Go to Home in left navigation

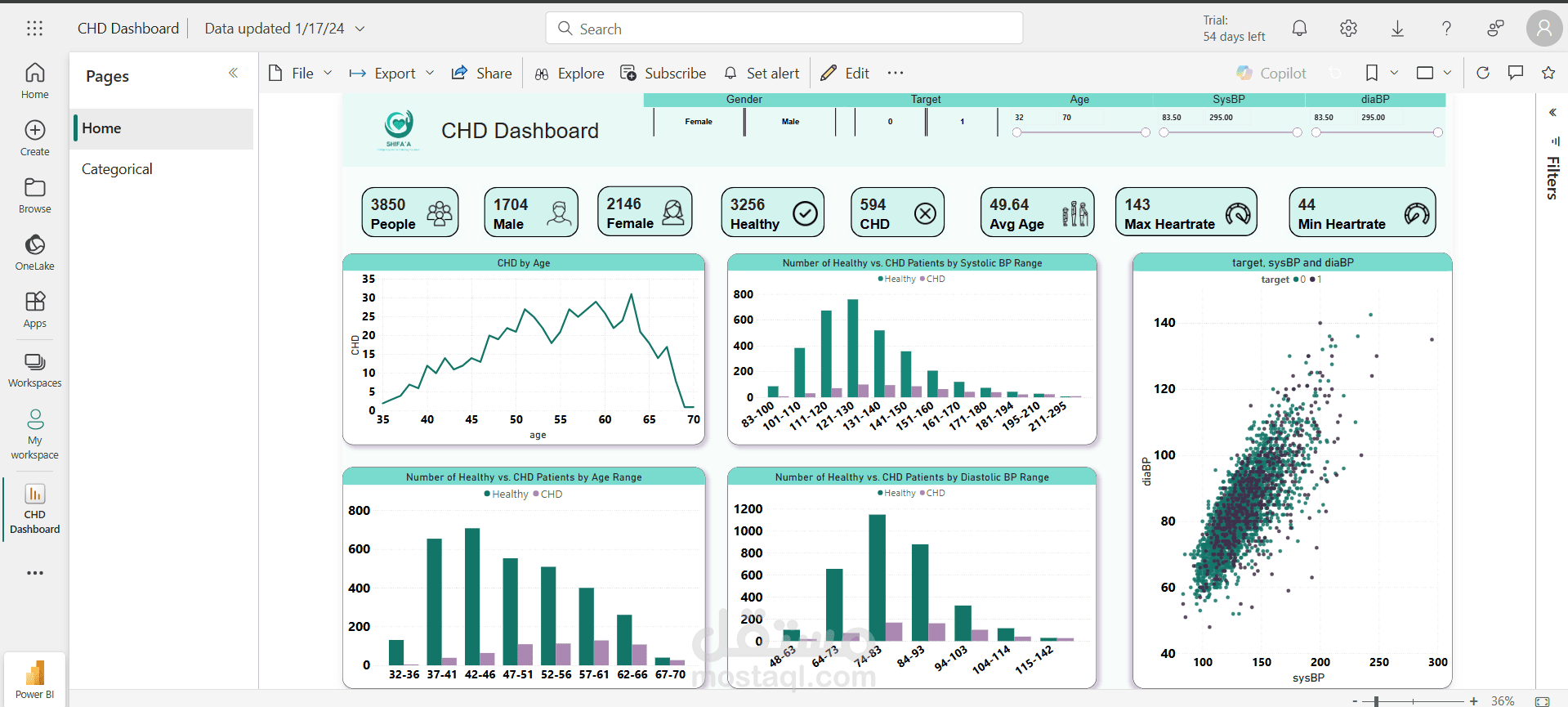tap(34, 81)
